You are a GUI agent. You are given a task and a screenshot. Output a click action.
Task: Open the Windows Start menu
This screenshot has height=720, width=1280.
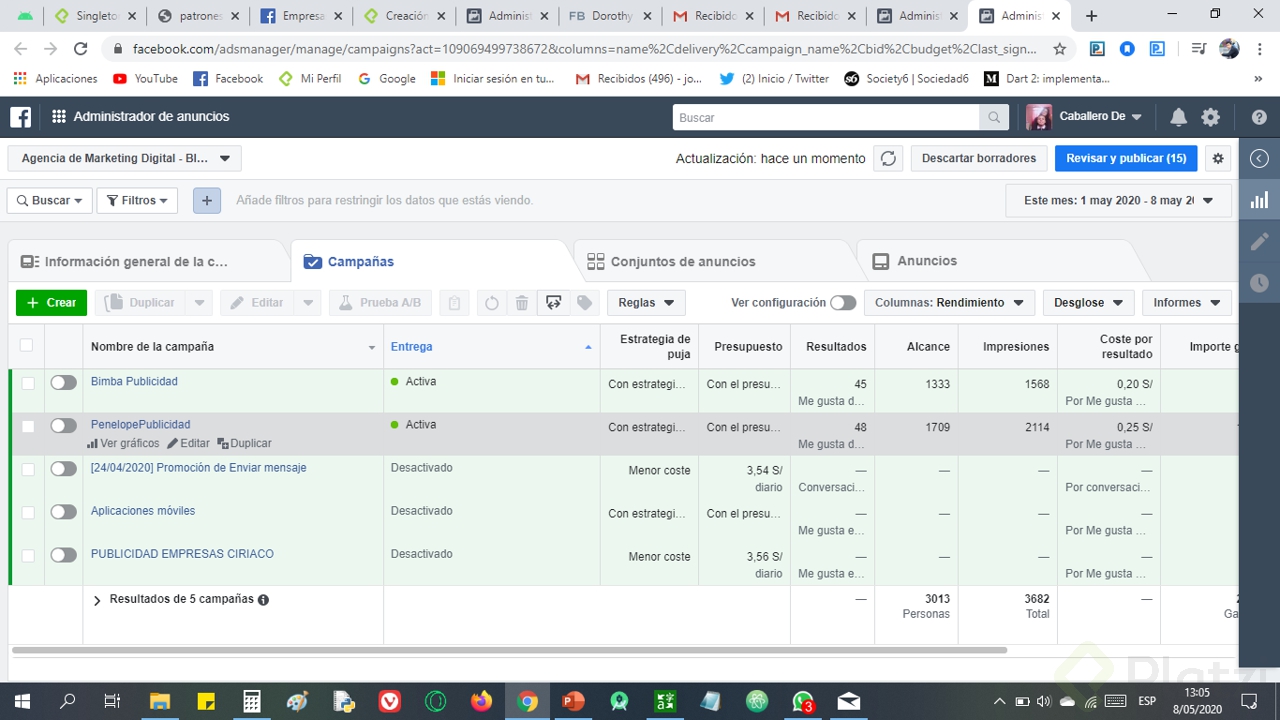(x=20, y=701)
